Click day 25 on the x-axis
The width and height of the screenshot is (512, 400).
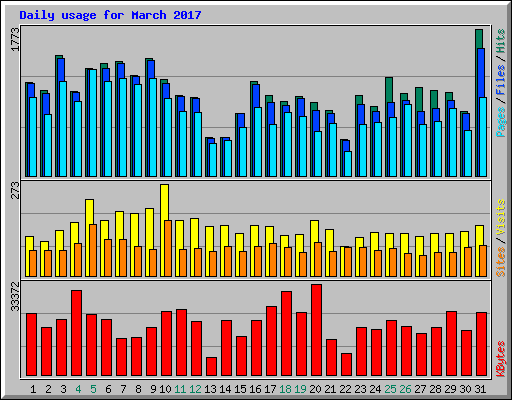(390, 389)
